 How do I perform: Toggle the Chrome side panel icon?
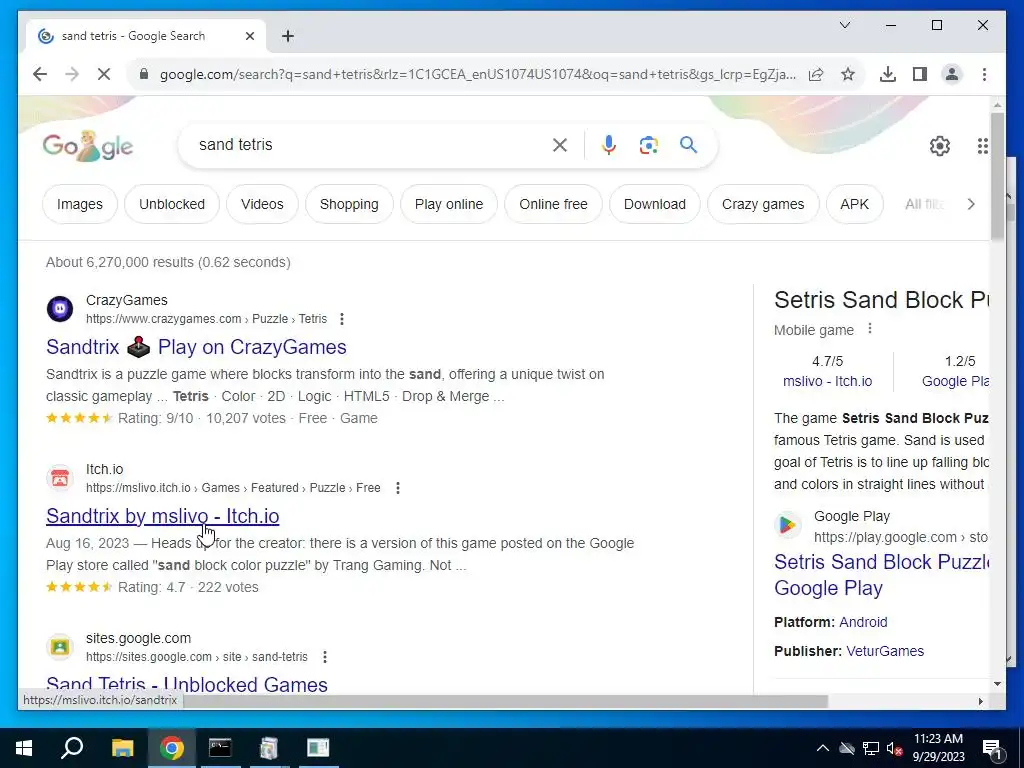coord(920,74)
